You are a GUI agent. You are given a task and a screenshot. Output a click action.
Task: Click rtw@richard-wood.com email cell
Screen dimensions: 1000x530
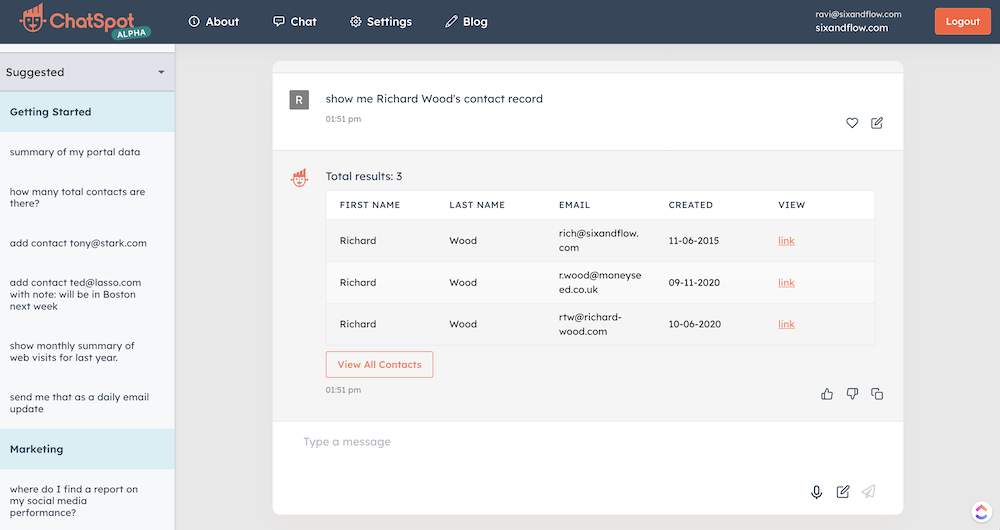[x=591, y=324]
